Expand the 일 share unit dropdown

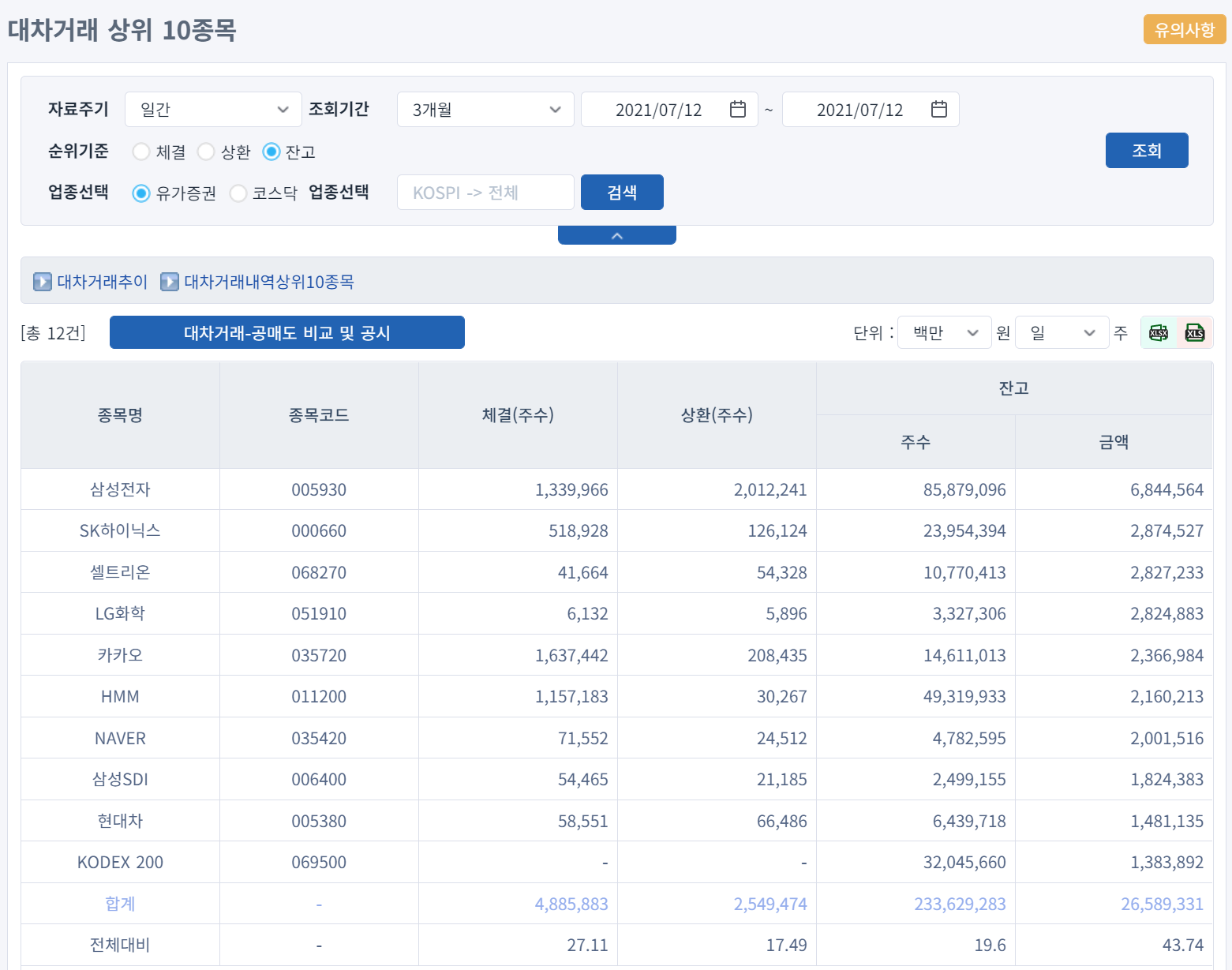pyautogui.click(x=1062, y=333)
